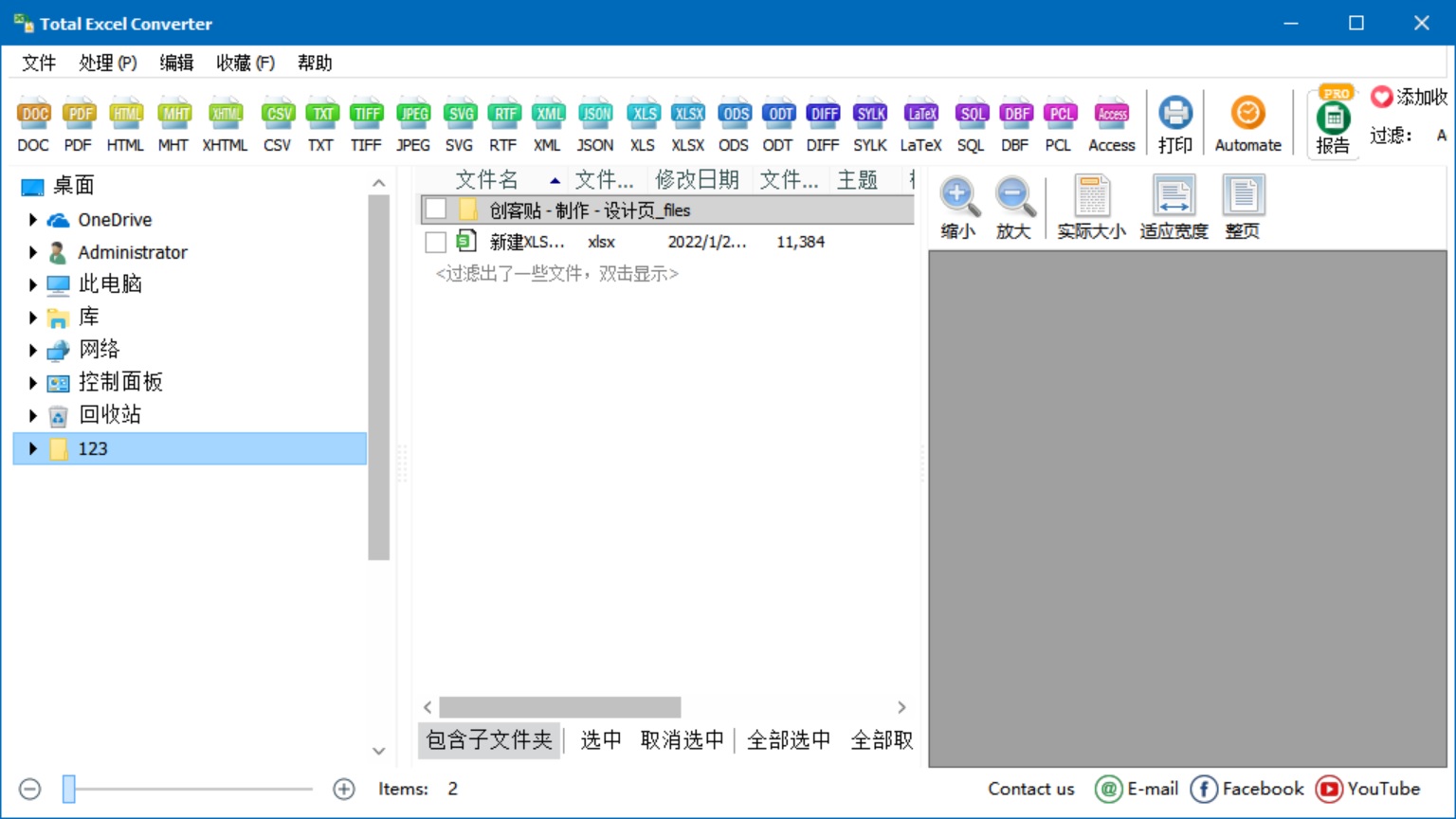
Task: Click the 缩小 magnifier icon in preview
Action: coord(958,208)
